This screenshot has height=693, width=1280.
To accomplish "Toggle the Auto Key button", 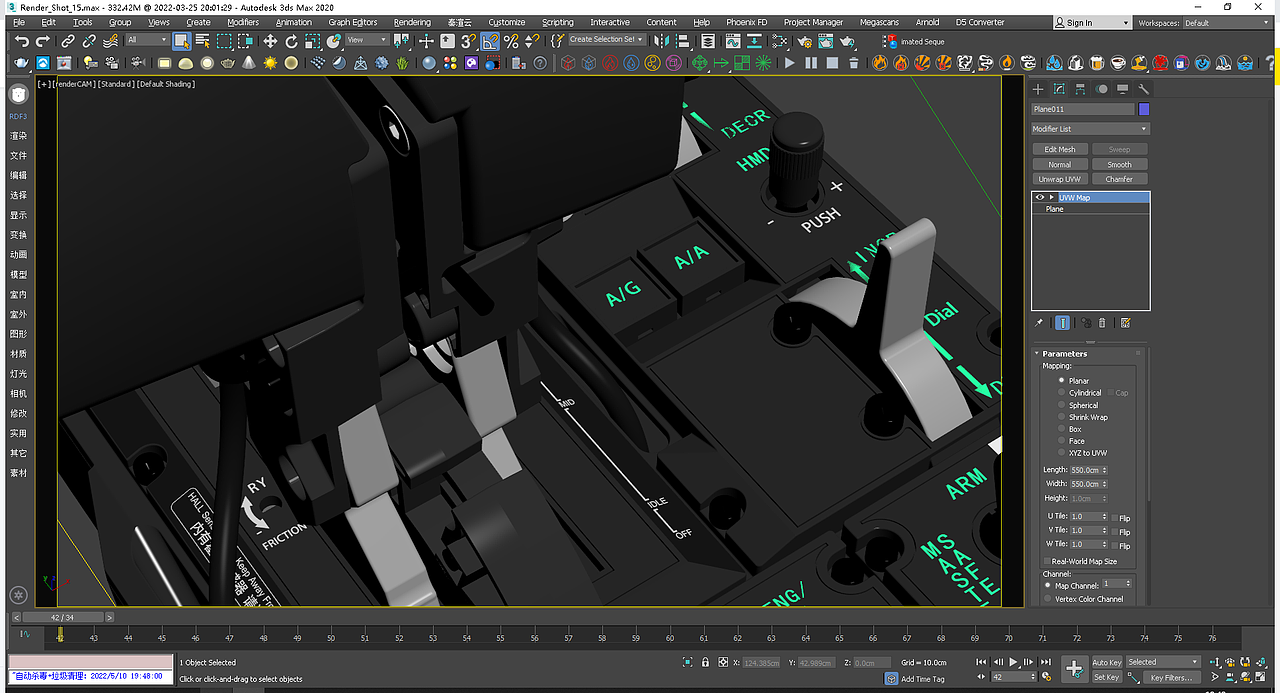I will pyautogui.click(x=1106, y=662).
